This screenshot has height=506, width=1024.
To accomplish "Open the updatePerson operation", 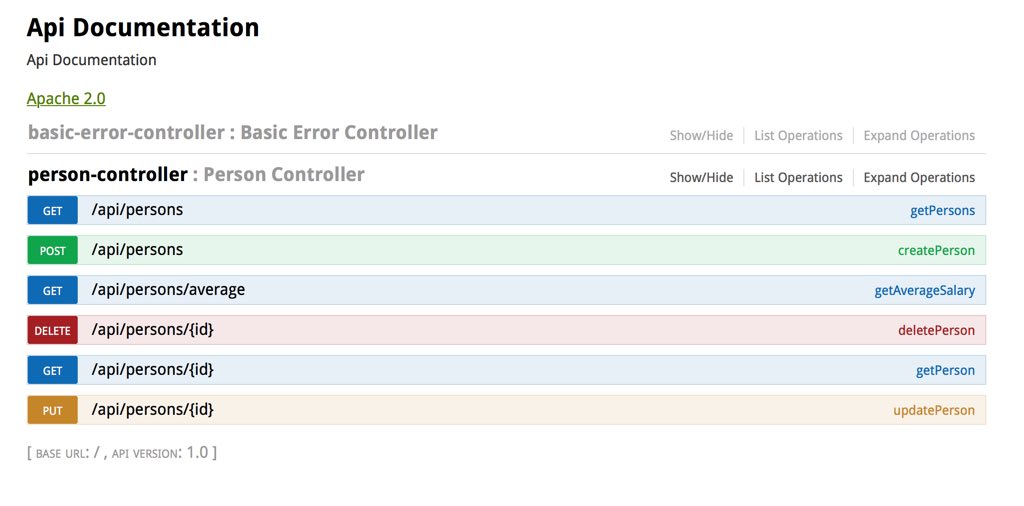I will (x=934, y=411).
